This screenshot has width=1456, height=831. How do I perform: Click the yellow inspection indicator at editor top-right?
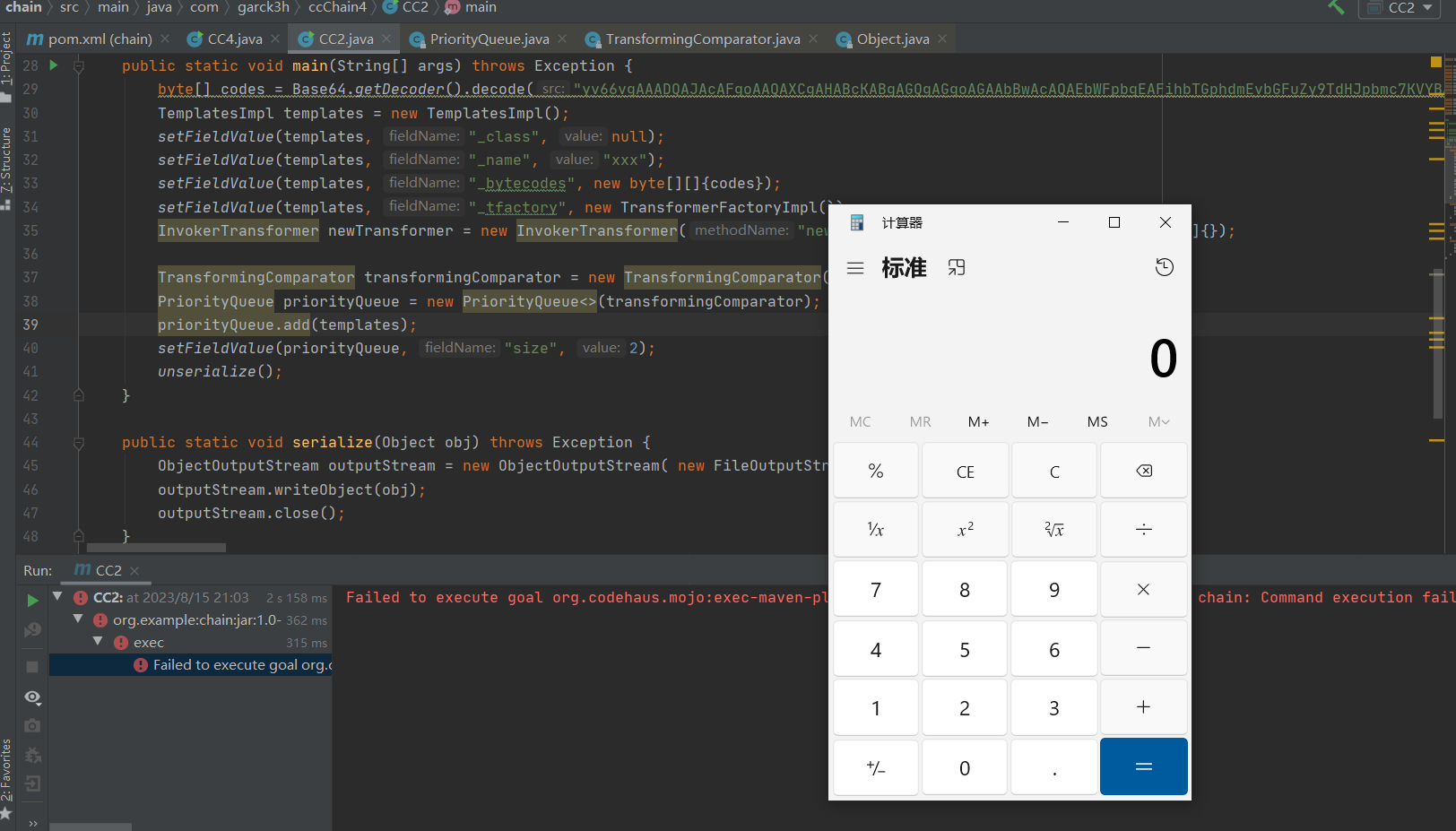click(x=1436, y=62)
